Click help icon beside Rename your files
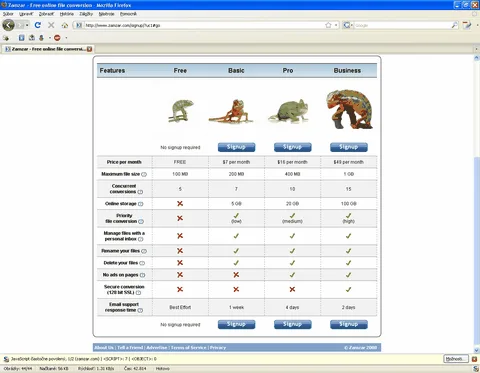The width and height of the screenshot is (480, 373). (x=144, y=251)
